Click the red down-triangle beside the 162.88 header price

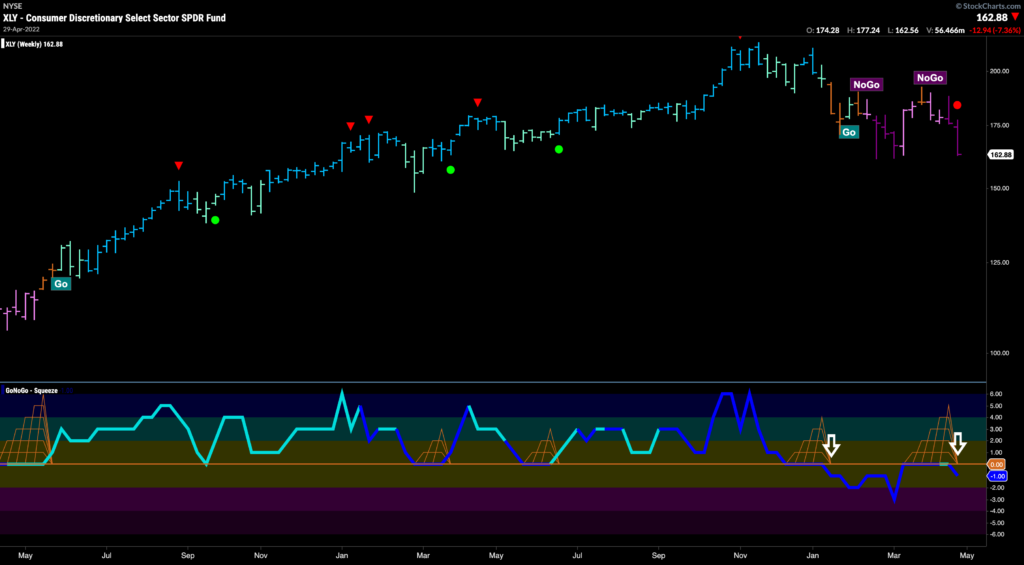(x=1015, y=18)
